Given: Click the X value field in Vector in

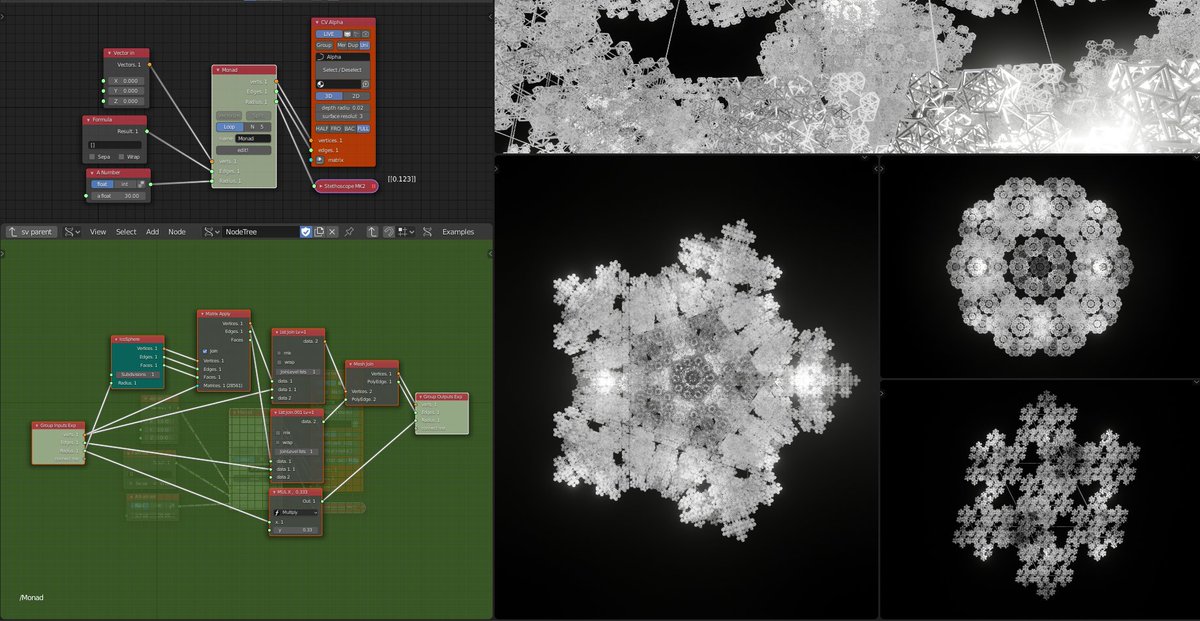Looking at the screenshot, I should (126, 81).
